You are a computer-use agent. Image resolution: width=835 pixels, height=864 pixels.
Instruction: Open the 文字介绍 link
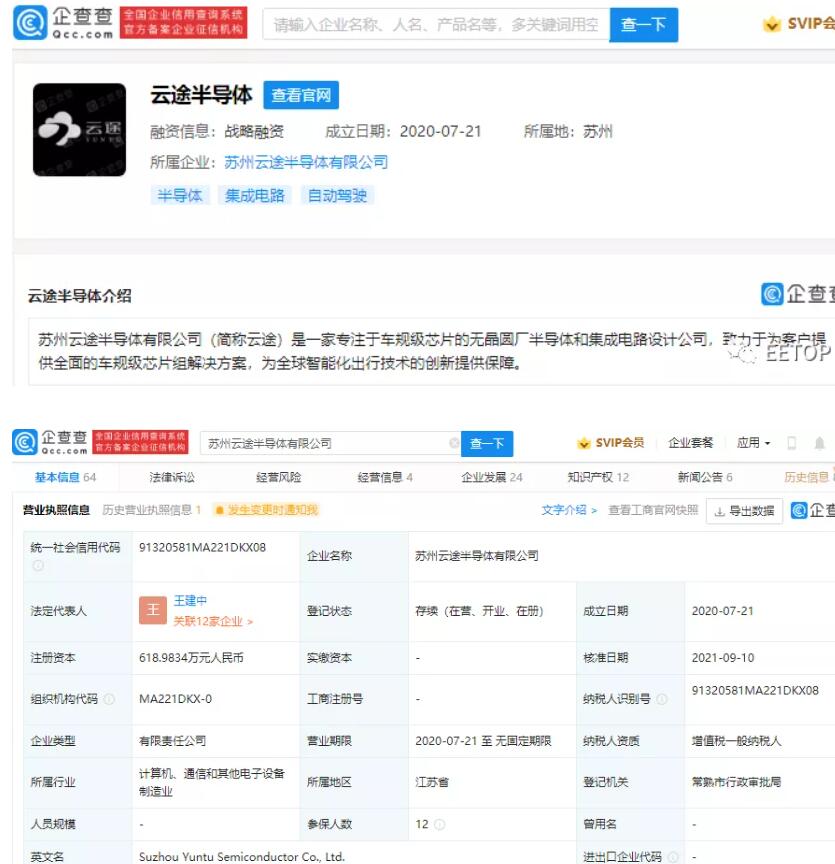569,510
